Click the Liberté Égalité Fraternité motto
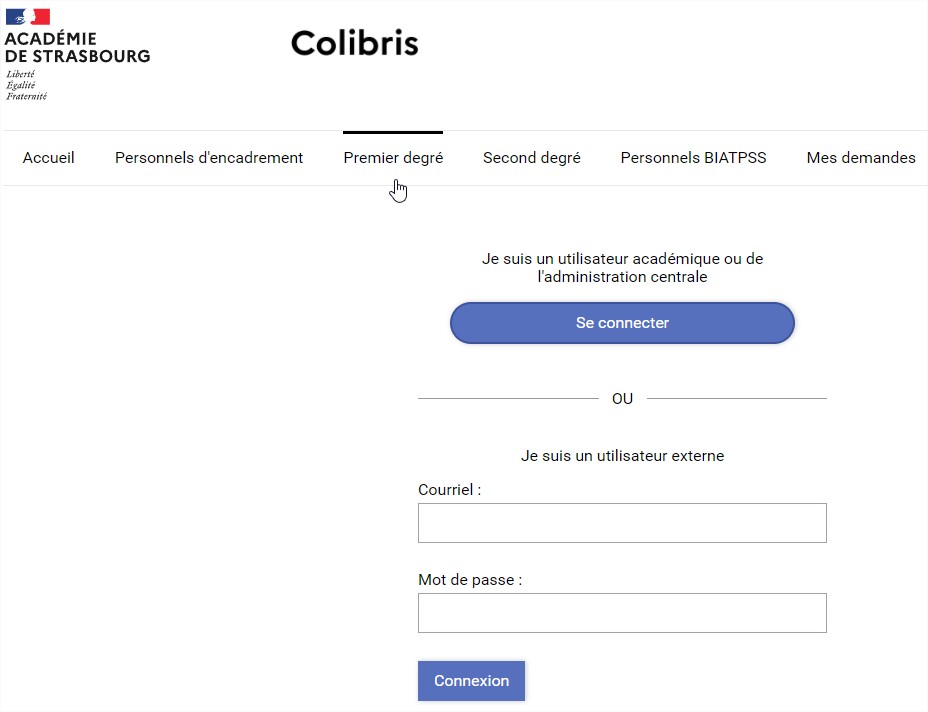The height and width of the screenshot is (712, 928). [x=27, y=85]
